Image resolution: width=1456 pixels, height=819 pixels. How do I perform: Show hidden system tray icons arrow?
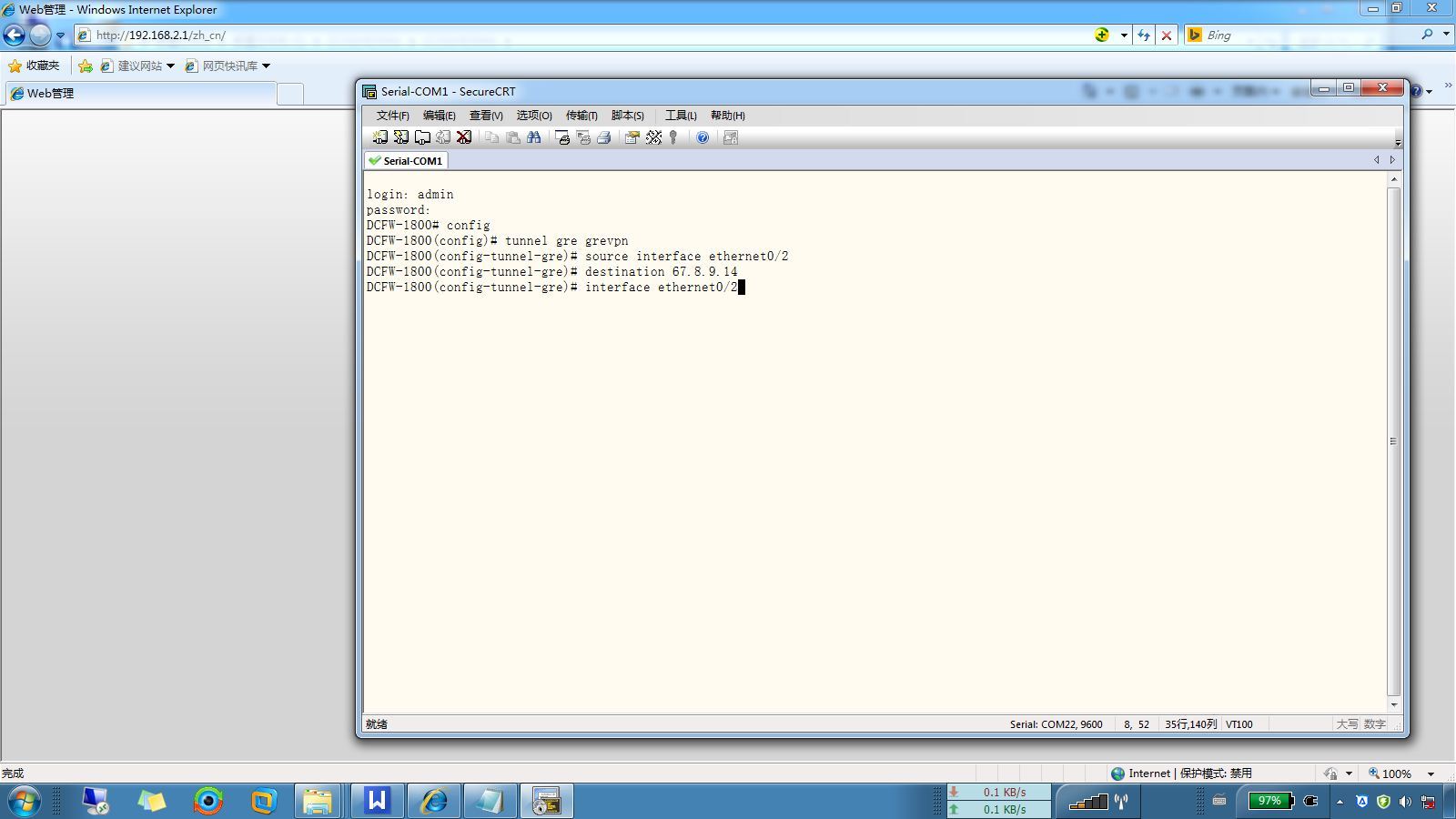(x=1340, y=802)
